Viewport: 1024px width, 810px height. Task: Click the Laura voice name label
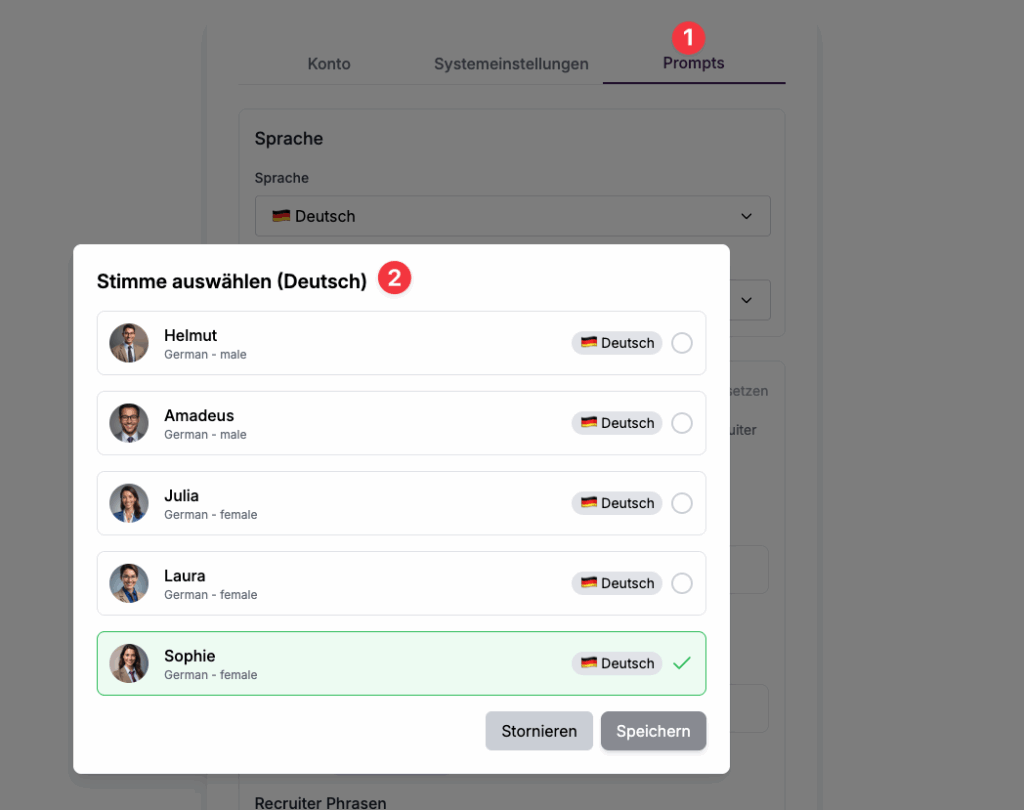pos(185,576)
